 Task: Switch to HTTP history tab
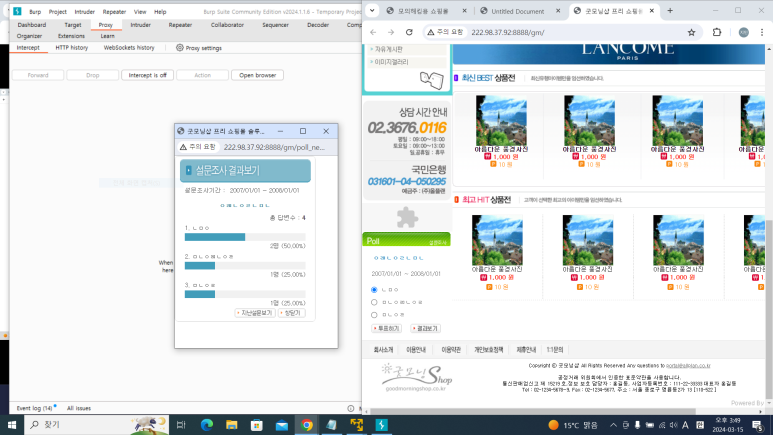point(71,48)
